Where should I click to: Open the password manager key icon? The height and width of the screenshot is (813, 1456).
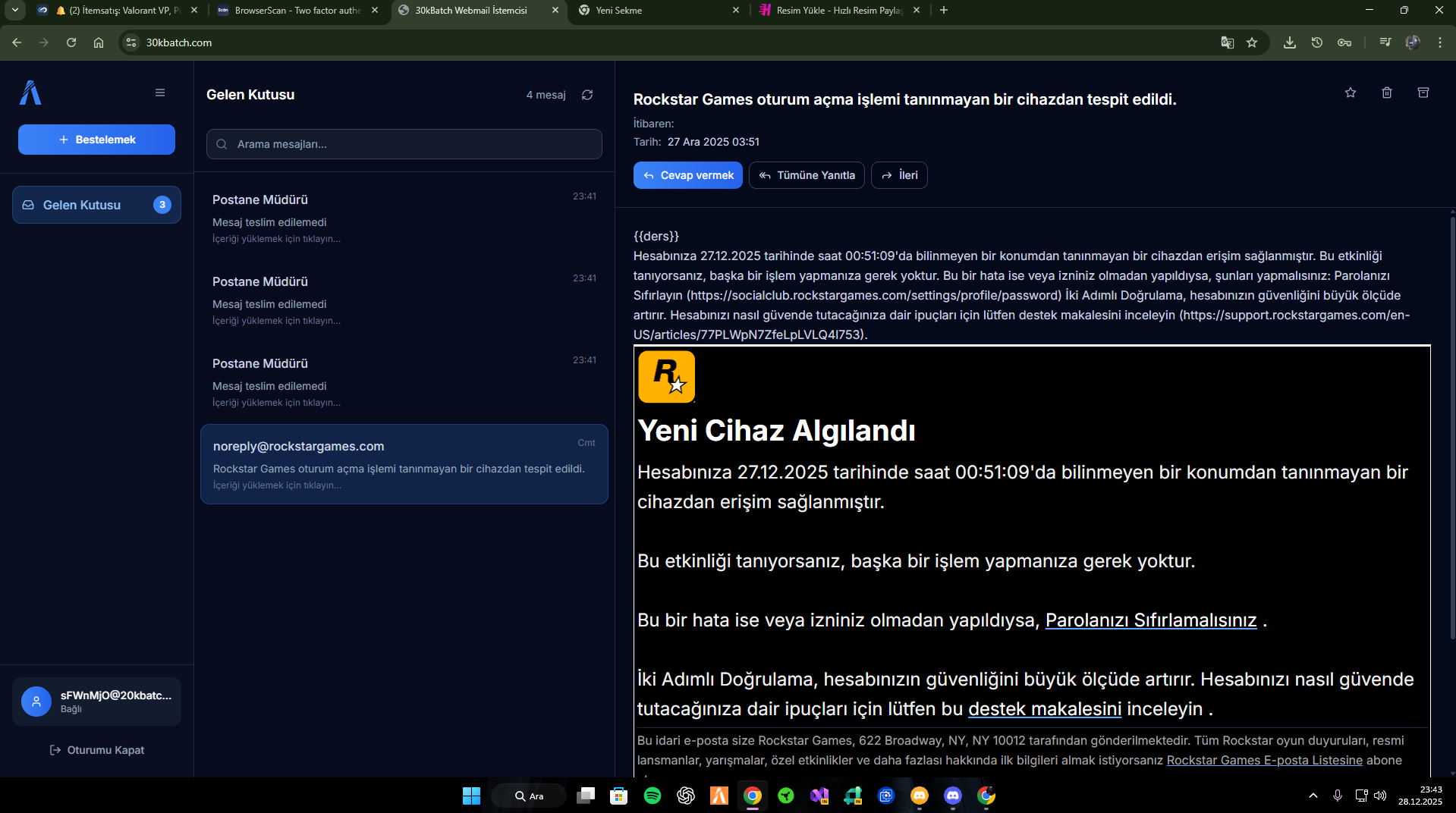tap(1344, 42)
